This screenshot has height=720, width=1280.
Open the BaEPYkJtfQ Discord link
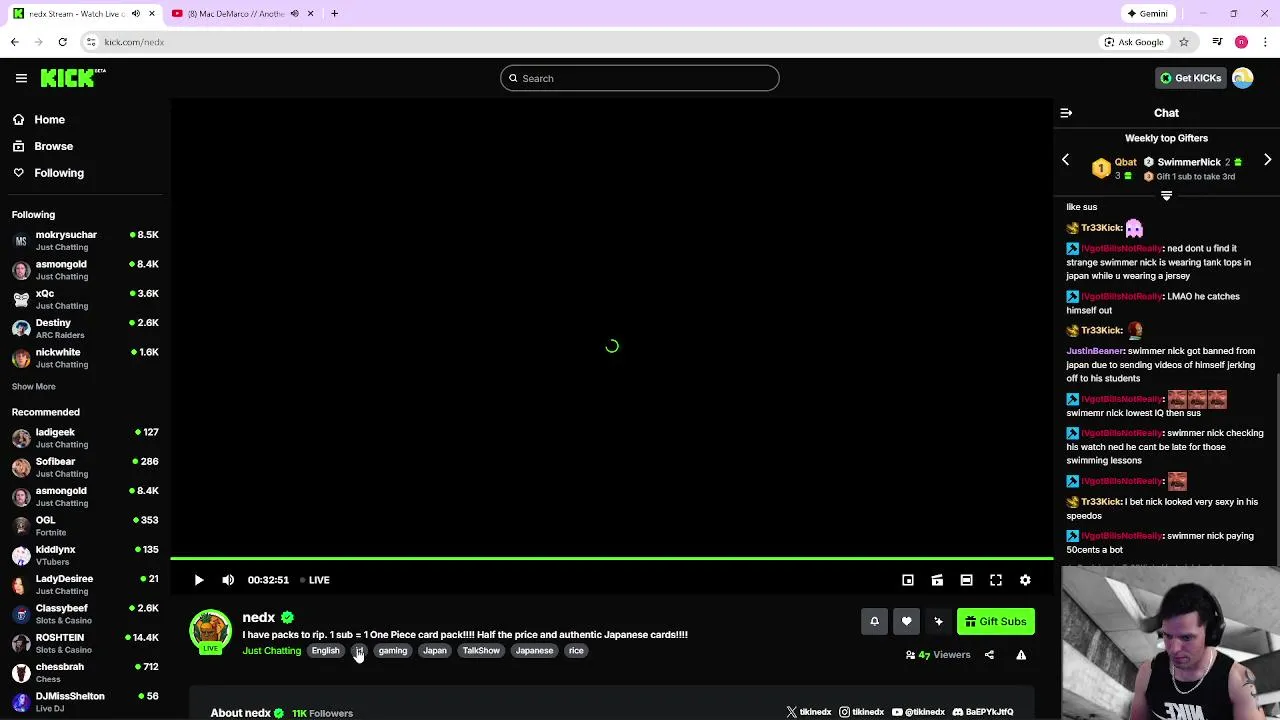tap(983, 712)
